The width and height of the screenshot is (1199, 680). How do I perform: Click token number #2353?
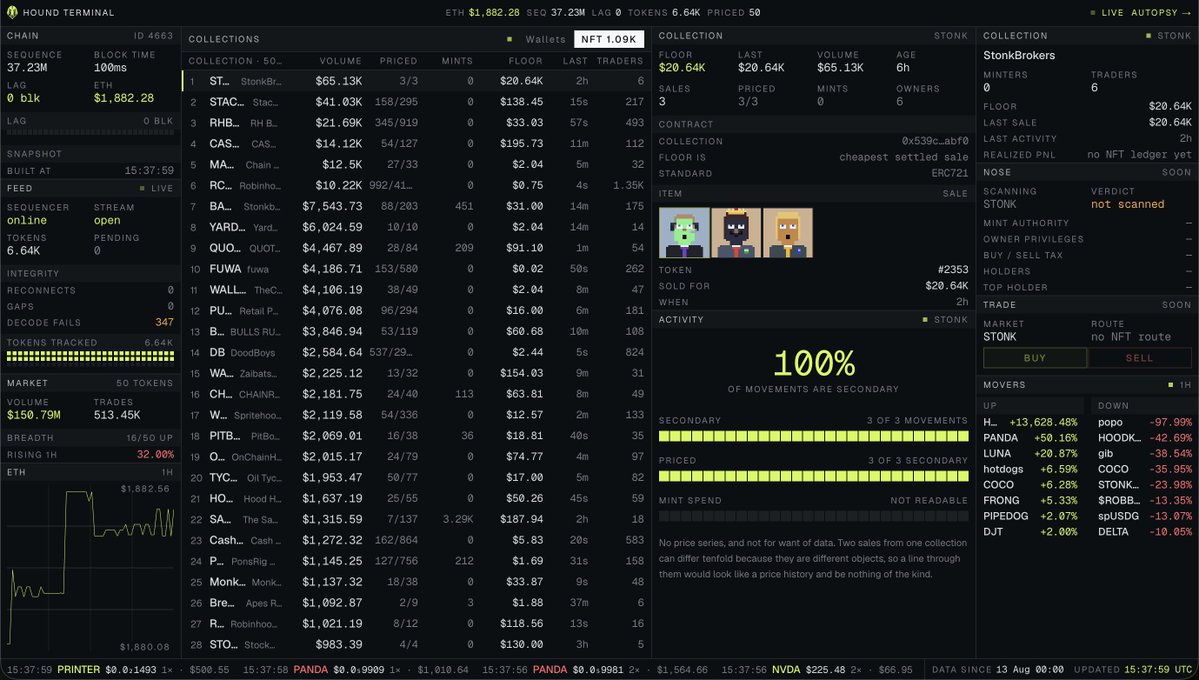pos(953,270)
